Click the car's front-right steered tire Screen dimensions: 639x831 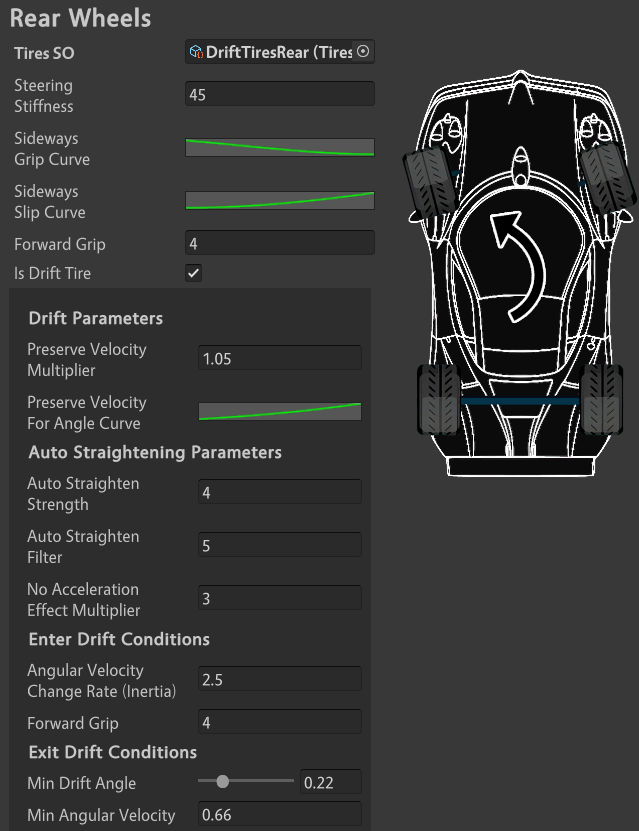tap(608, 176)
